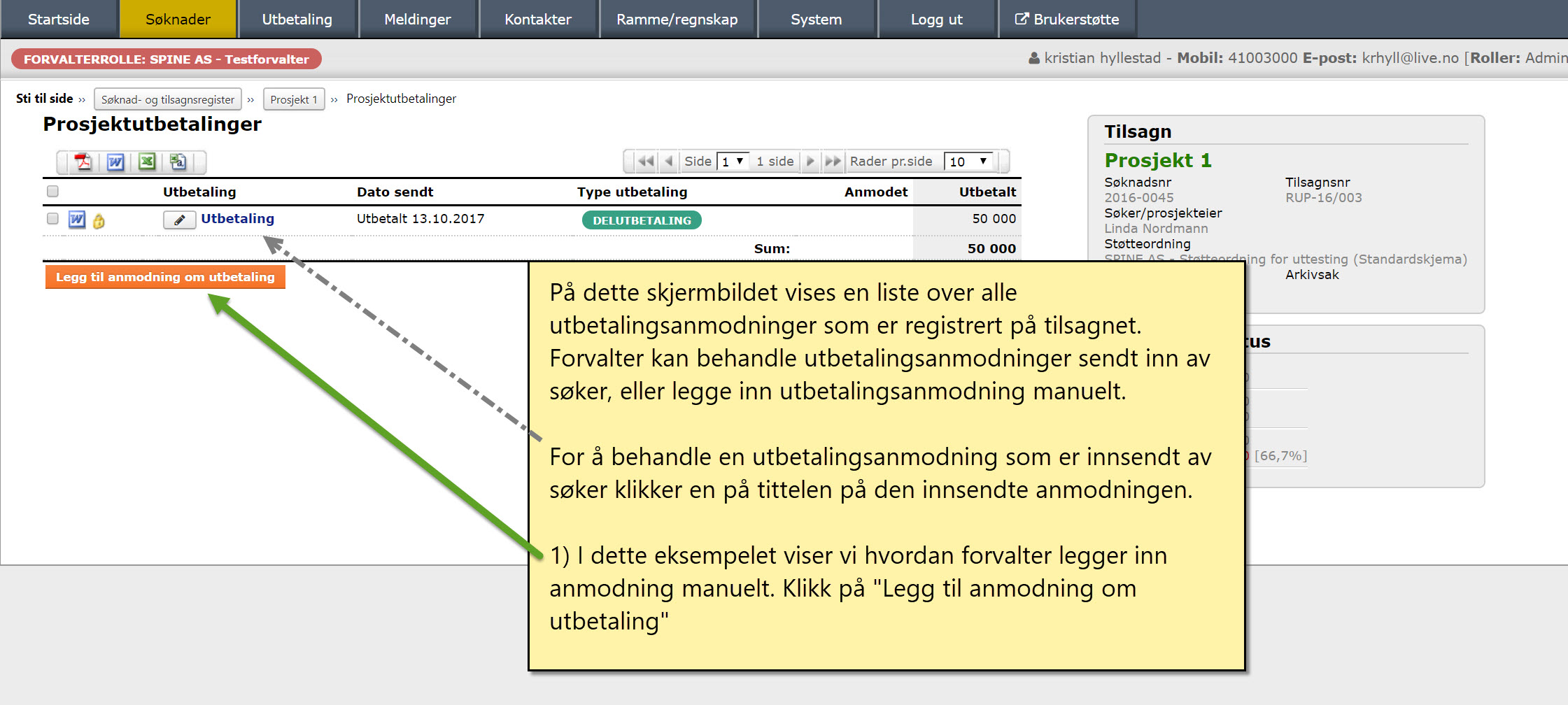1568x705 pixels.
Task: Open the Rader pr.side dropdown
Action: click(968, 162)
